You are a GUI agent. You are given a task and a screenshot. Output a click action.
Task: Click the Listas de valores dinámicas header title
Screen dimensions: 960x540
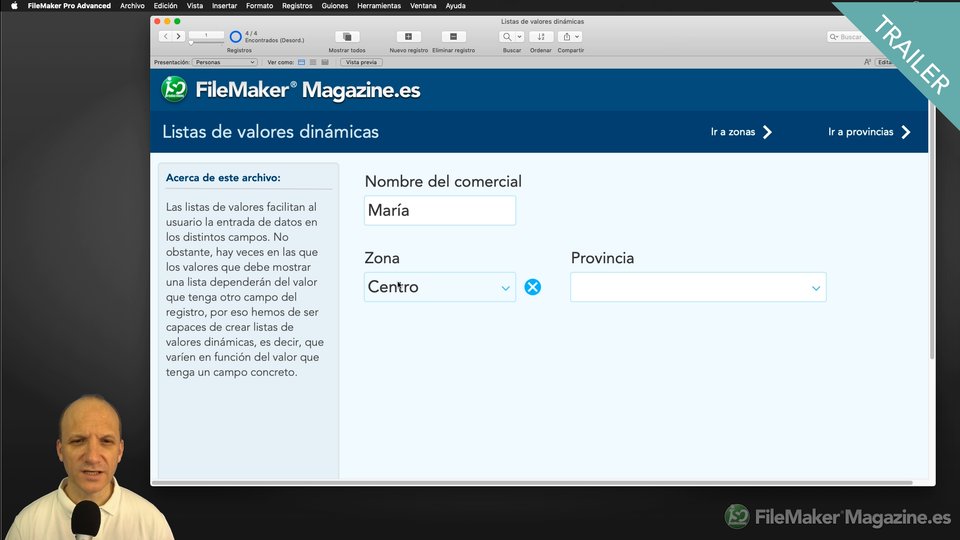pos(271,132)
